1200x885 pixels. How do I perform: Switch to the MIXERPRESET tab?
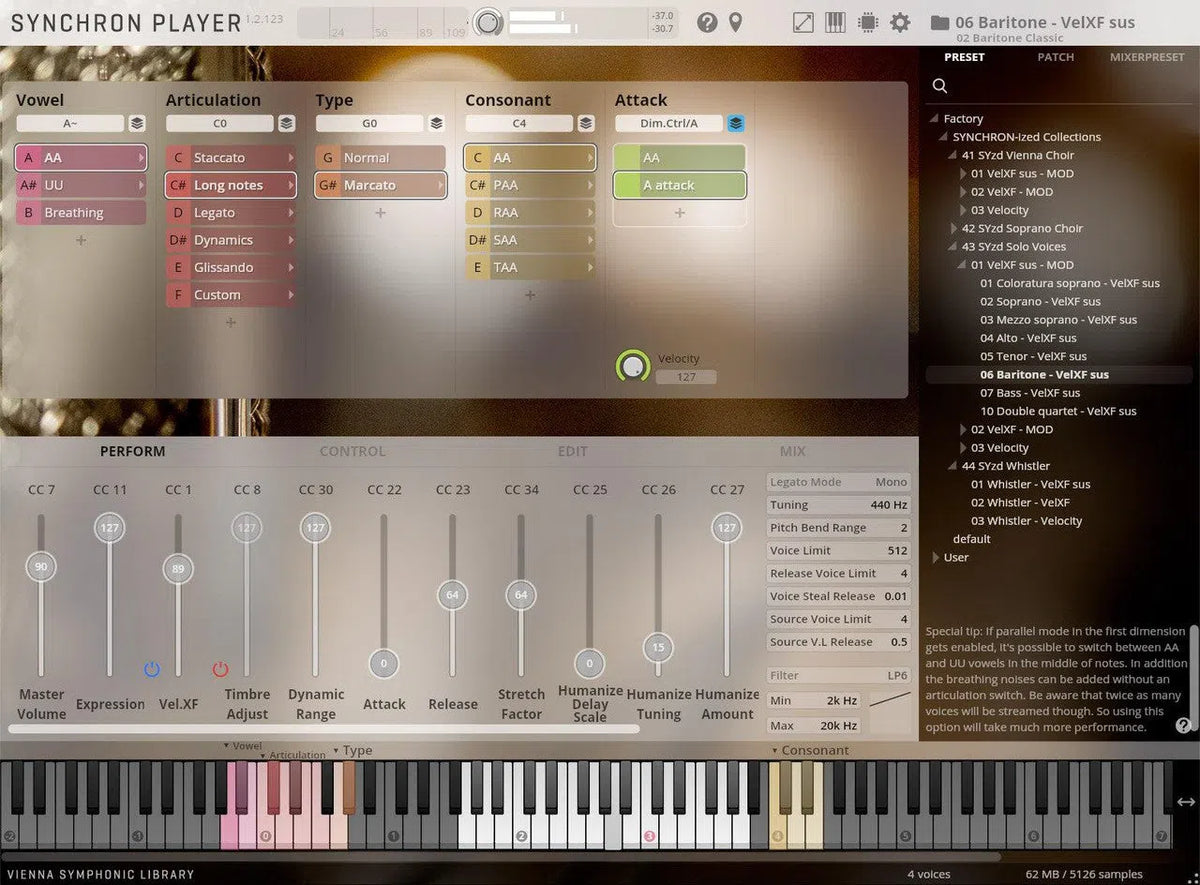[1146, 57]
